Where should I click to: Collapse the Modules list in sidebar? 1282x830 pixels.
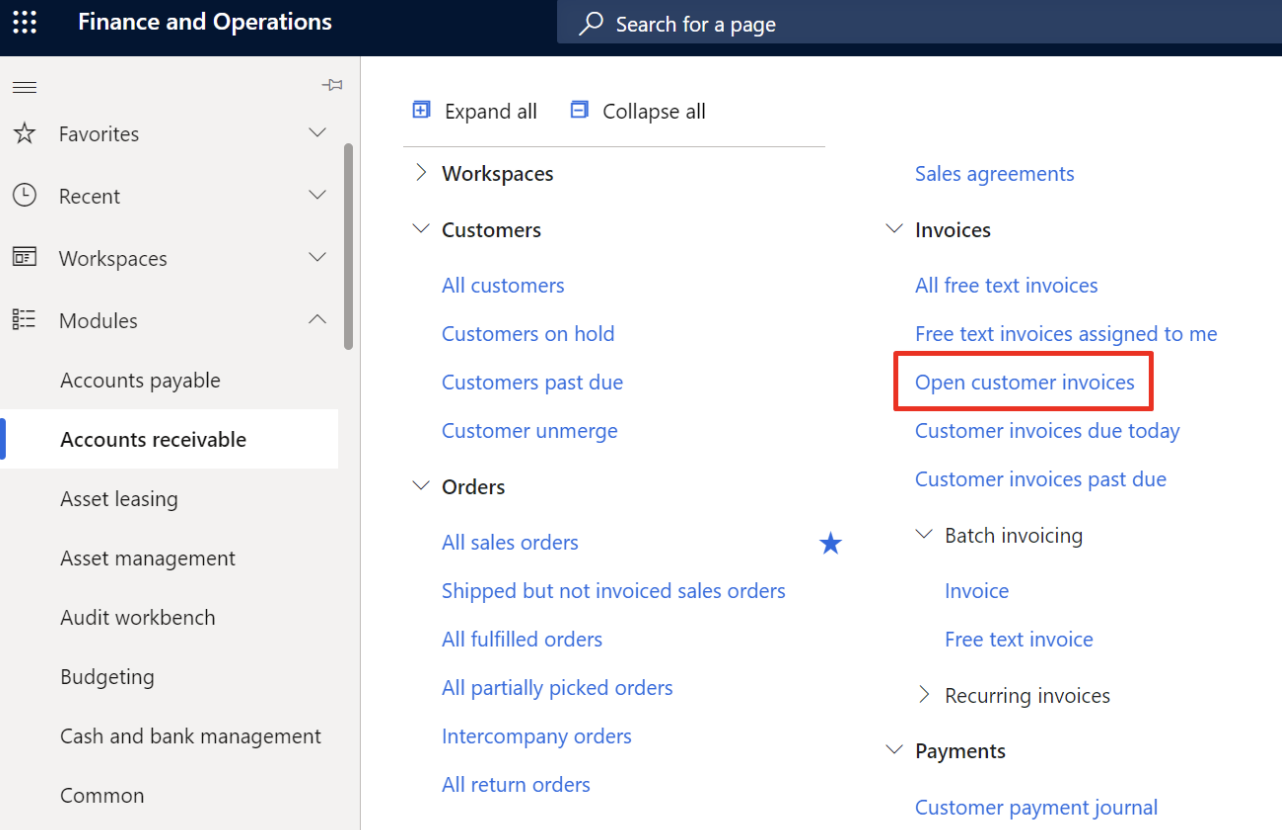click(x=317, y=319)
